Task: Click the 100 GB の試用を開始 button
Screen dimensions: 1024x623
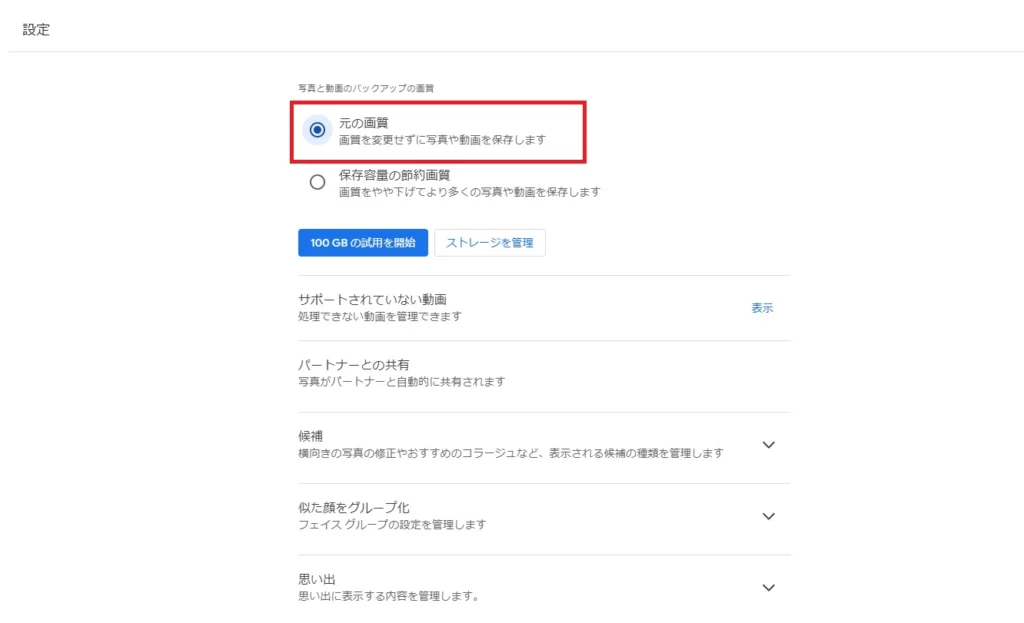Action: pyautogui.click(x=363, y=243)
